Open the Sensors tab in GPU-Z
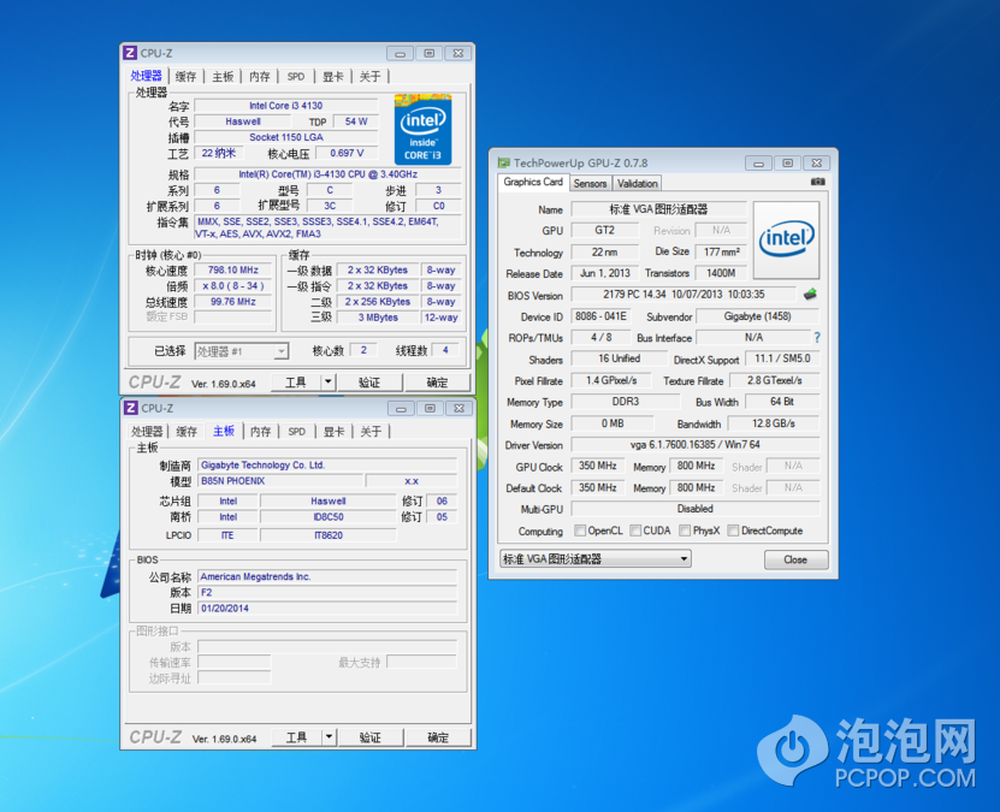The height and width of the screenshot is (812, 1000). 590,184
